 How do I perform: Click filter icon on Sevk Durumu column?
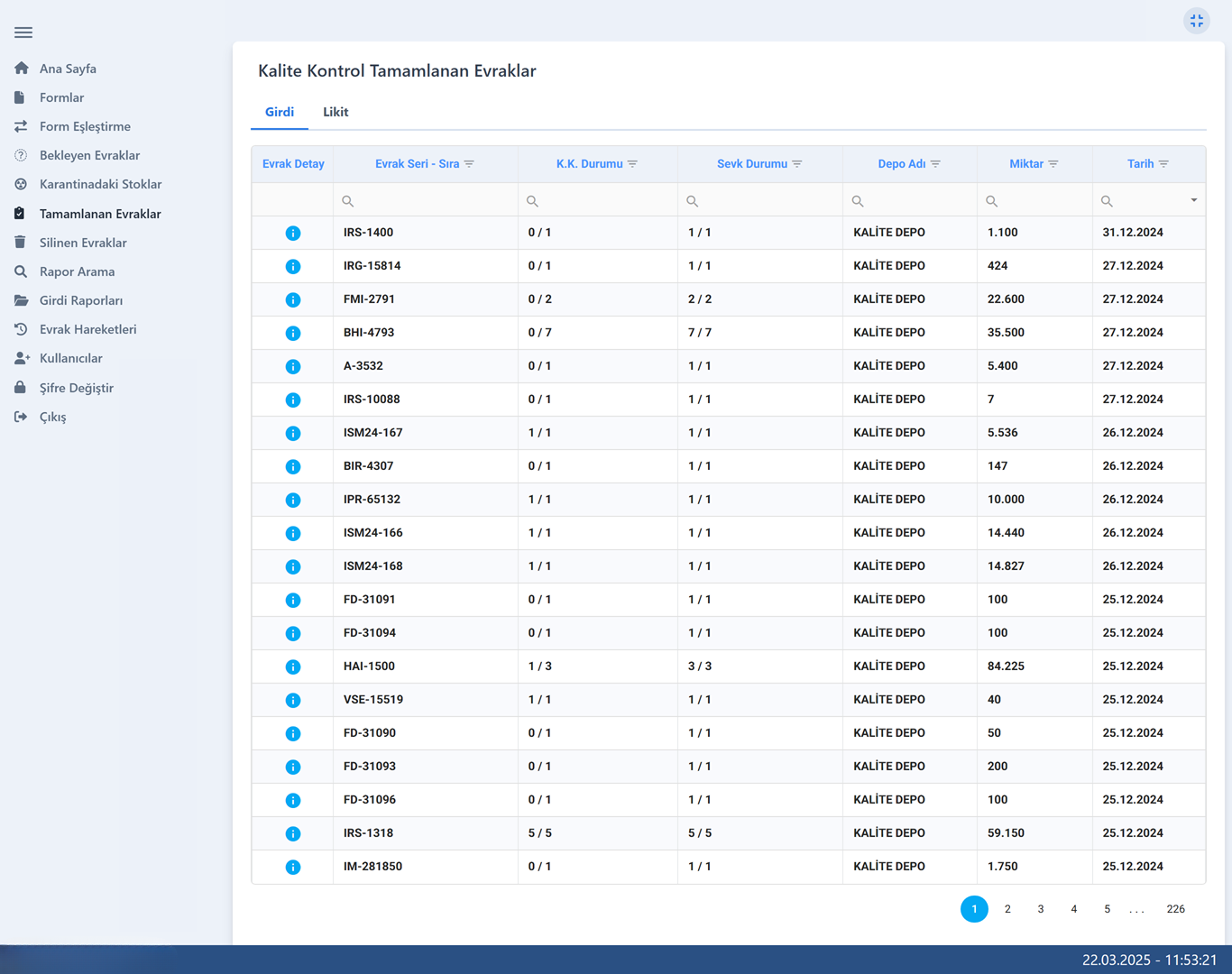tap(797, 164)
